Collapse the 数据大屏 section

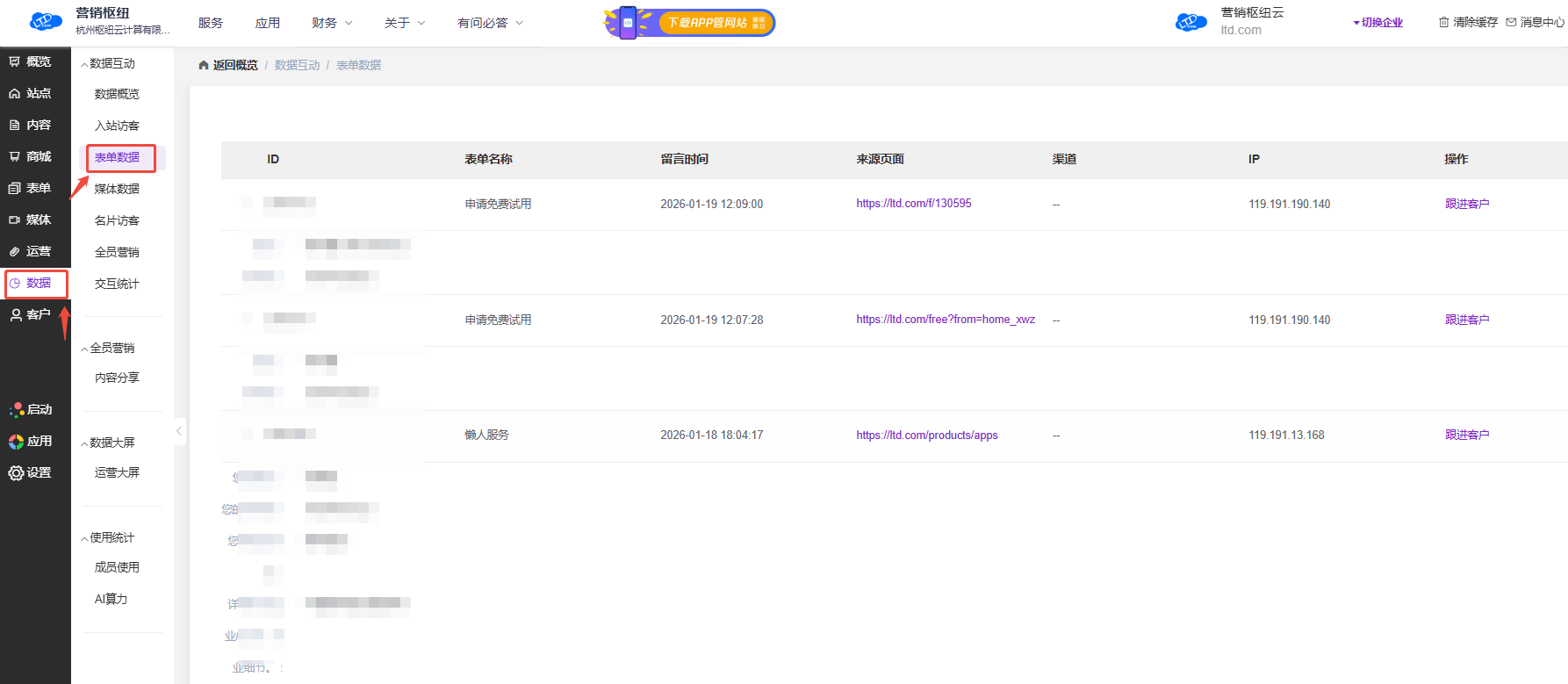tap(84, 443)
